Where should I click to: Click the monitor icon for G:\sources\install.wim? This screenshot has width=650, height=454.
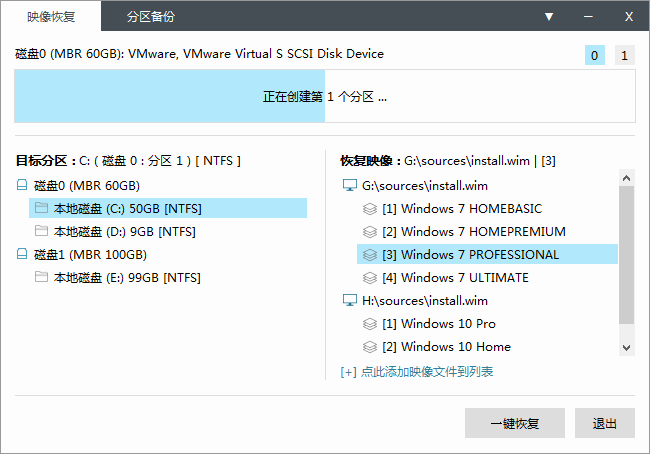[x=349, y=186]
